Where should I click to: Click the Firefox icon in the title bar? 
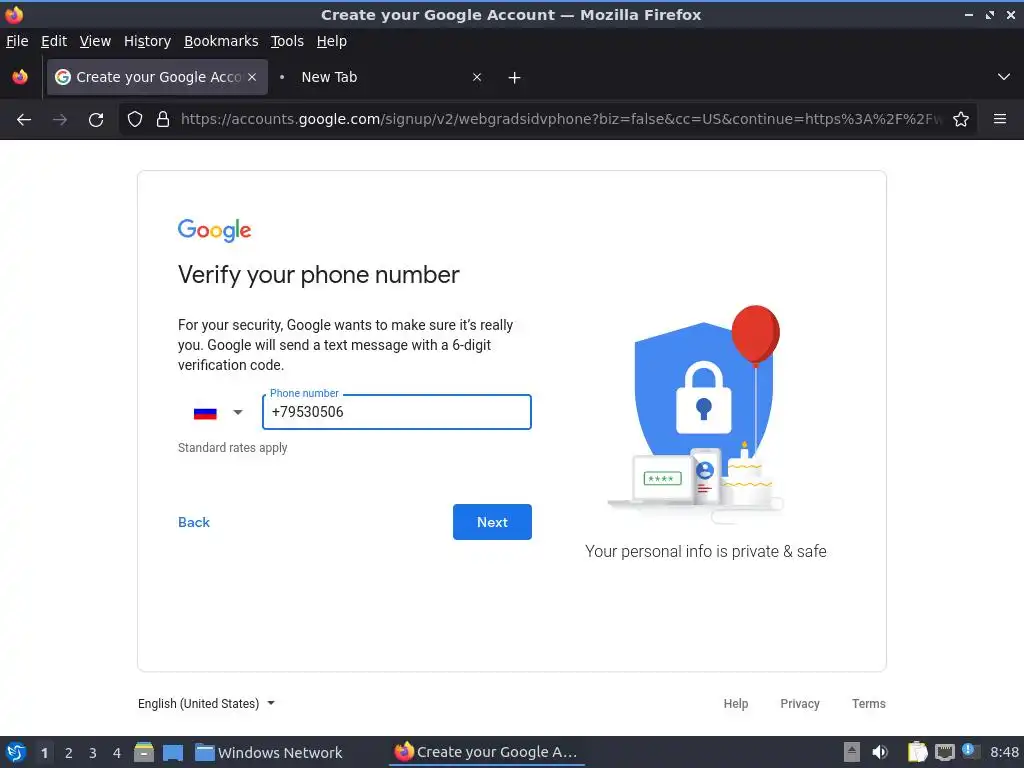coord(14,14)
